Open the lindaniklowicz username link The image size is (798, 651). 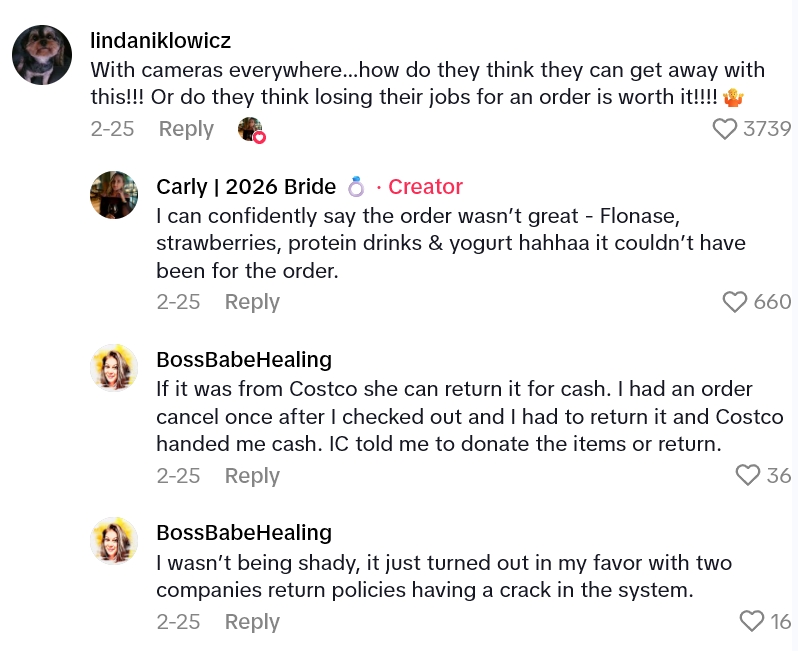click(x=160, y=41)
